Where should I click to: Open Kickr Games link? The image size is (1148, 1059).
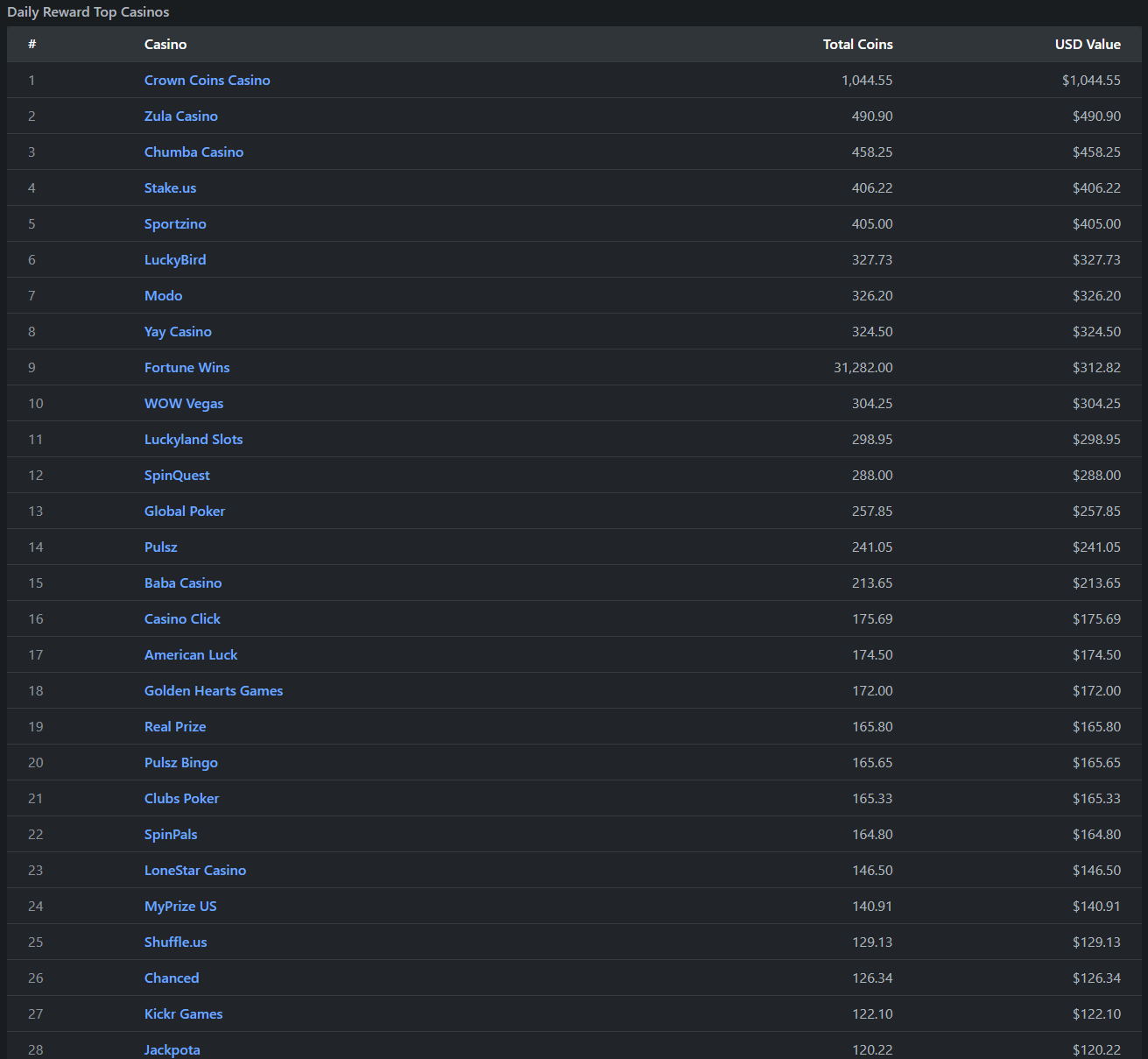coord(183,1013)
